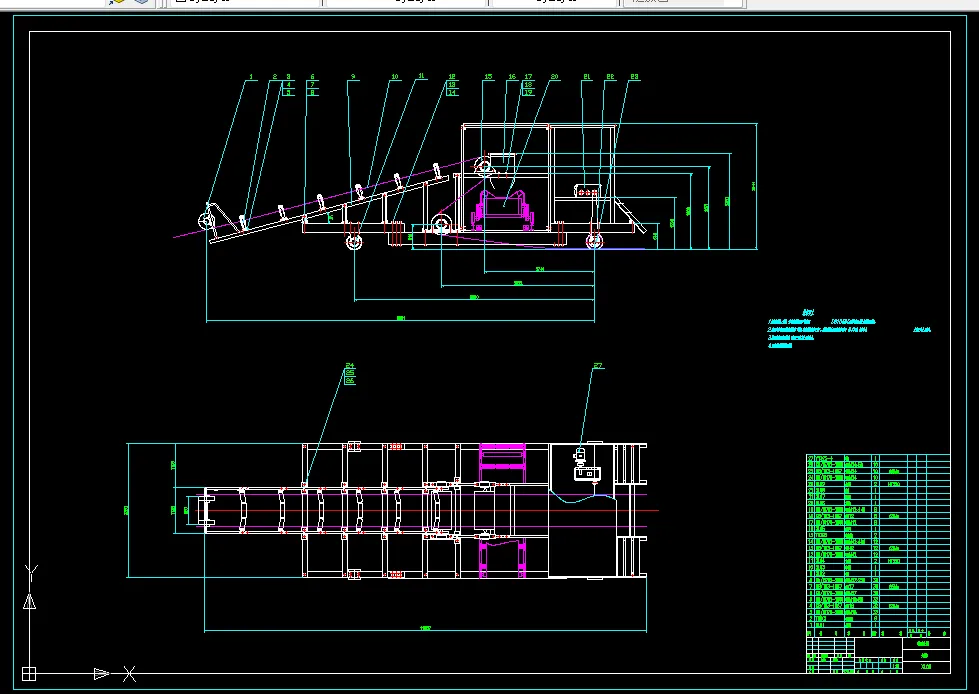Select part balloon number 14
Screen dimensions: 979x694
pos(452,92)
